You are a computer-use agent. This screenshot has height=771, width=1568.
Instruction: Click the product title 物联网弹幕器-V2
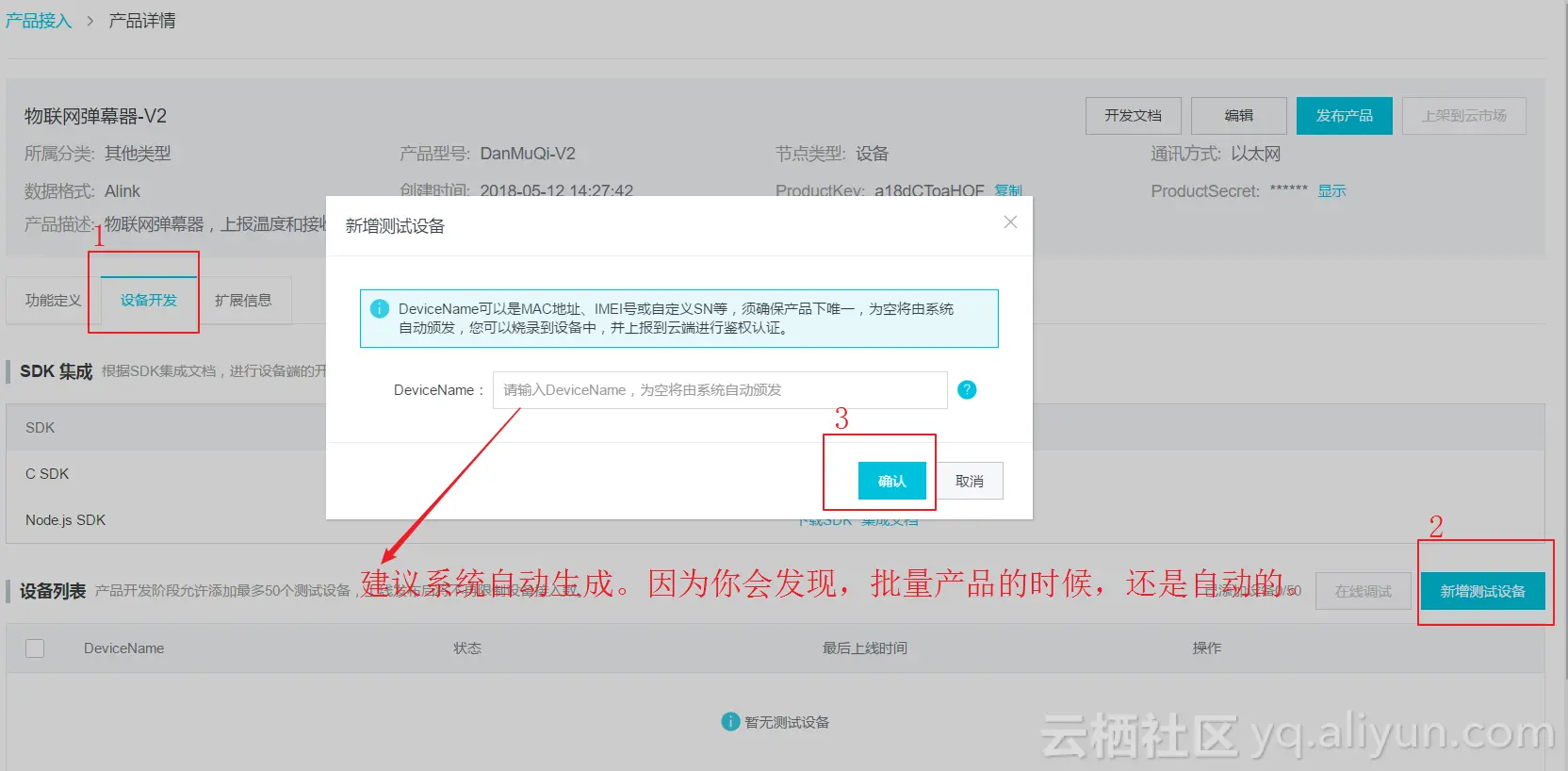tap(95, 116)
